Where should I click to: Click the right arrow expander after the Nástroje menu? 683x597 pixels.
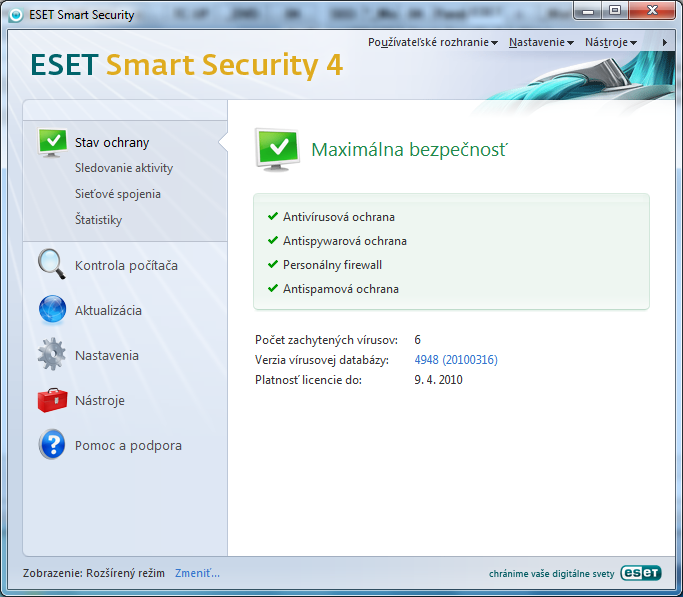(x=665, y=42)
